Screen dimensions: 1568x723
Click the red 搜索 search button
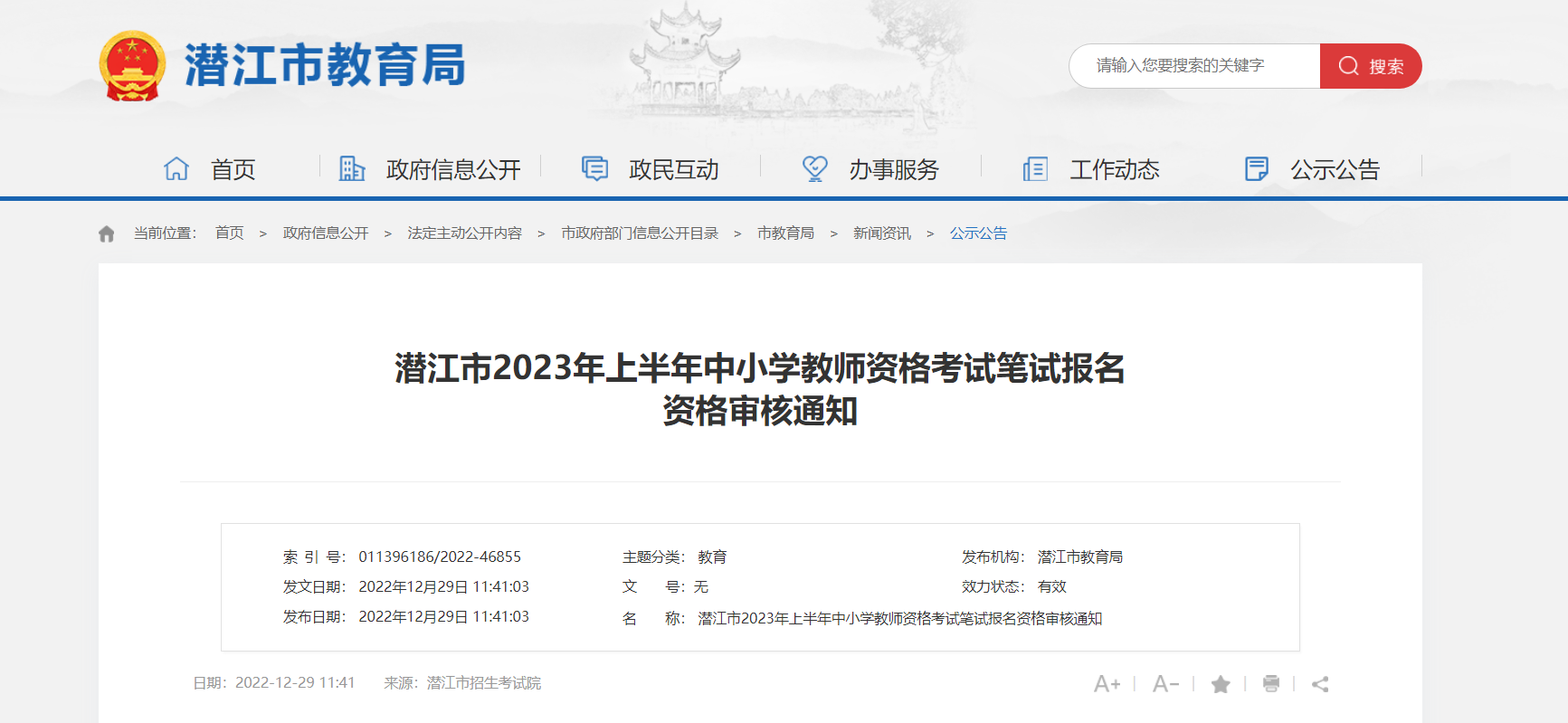[1371, 66]
